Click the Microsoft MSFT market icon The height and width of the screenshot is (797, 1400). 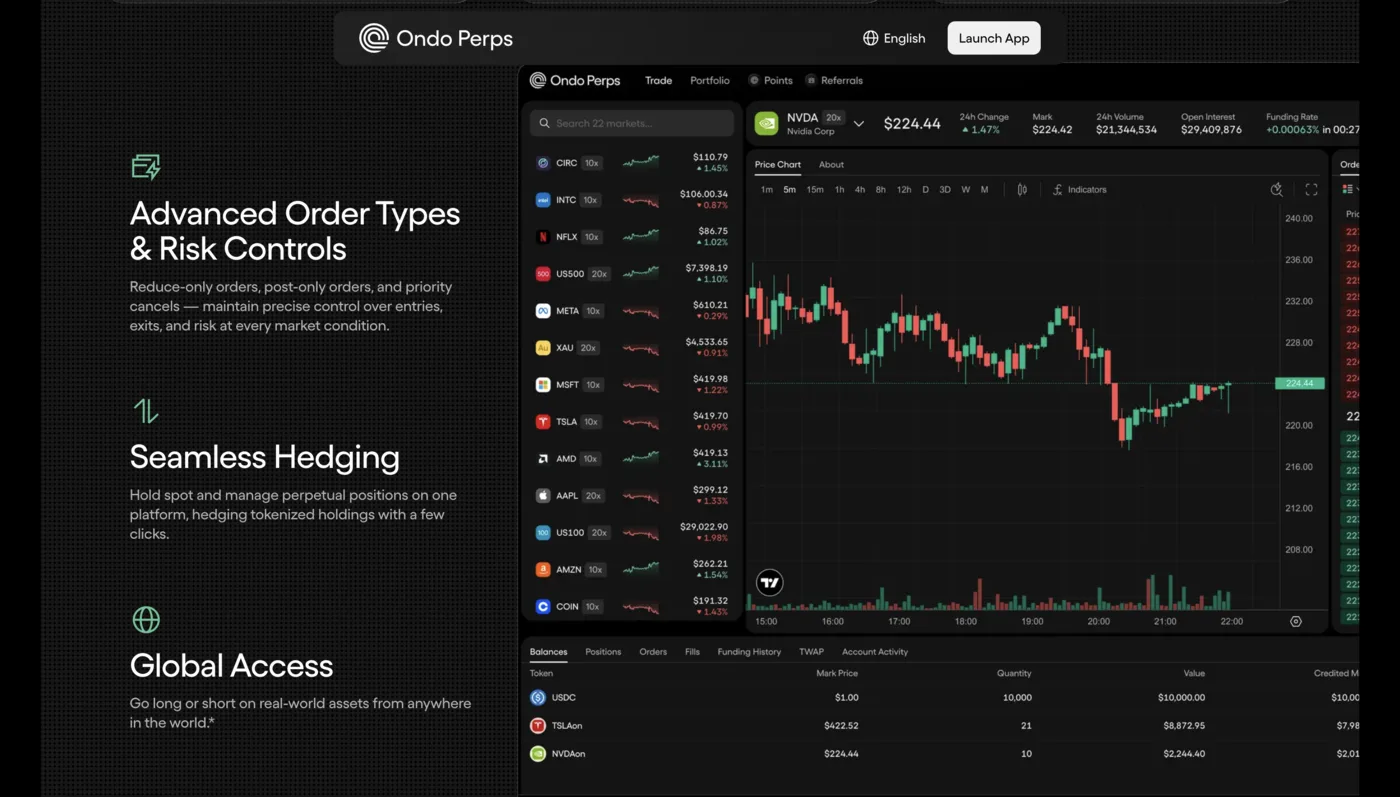point(543,385)
